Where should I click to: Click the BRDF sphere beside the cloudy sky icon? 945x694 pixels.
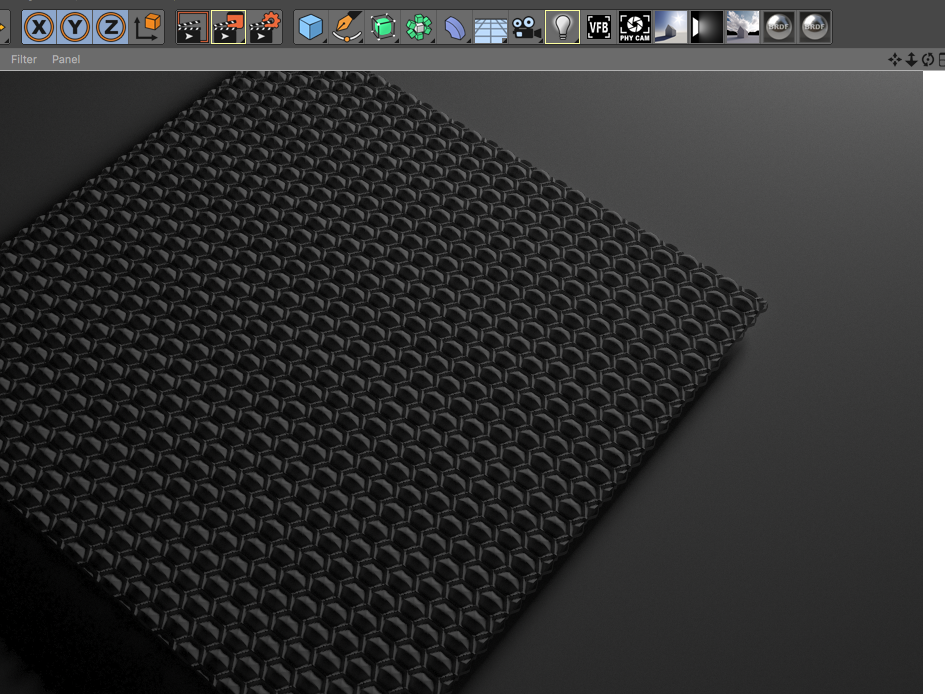pos(779,27)
